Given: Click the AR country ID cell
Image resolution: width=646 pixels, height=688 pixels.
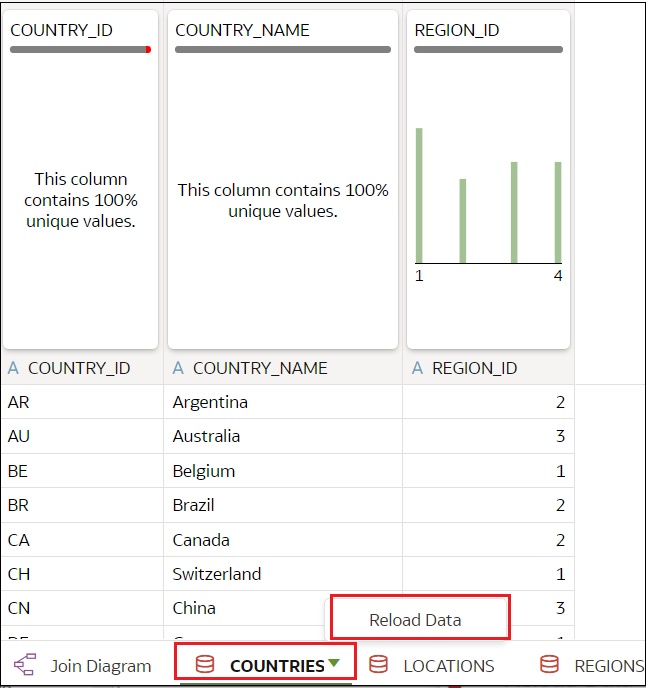Looking at the screenshot, I should [x=82, y=402].
